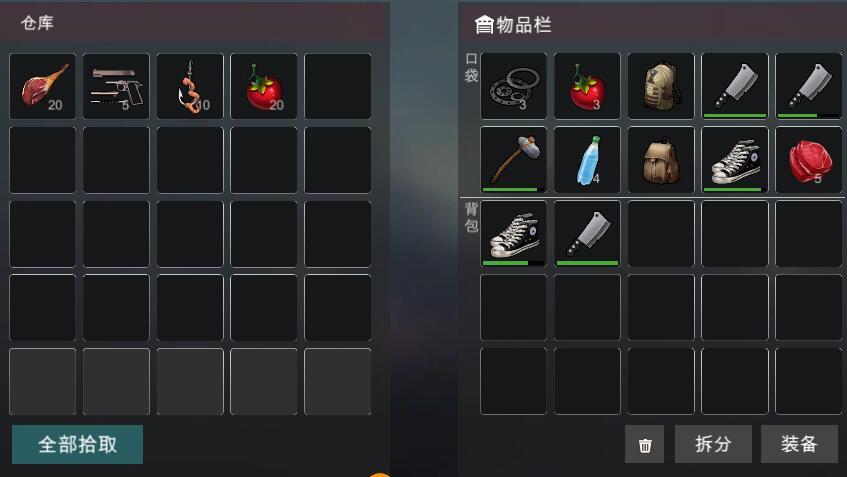Screen dimensions: 847x477
Task: Click the 装备 equip button
Action: point(799,444)
